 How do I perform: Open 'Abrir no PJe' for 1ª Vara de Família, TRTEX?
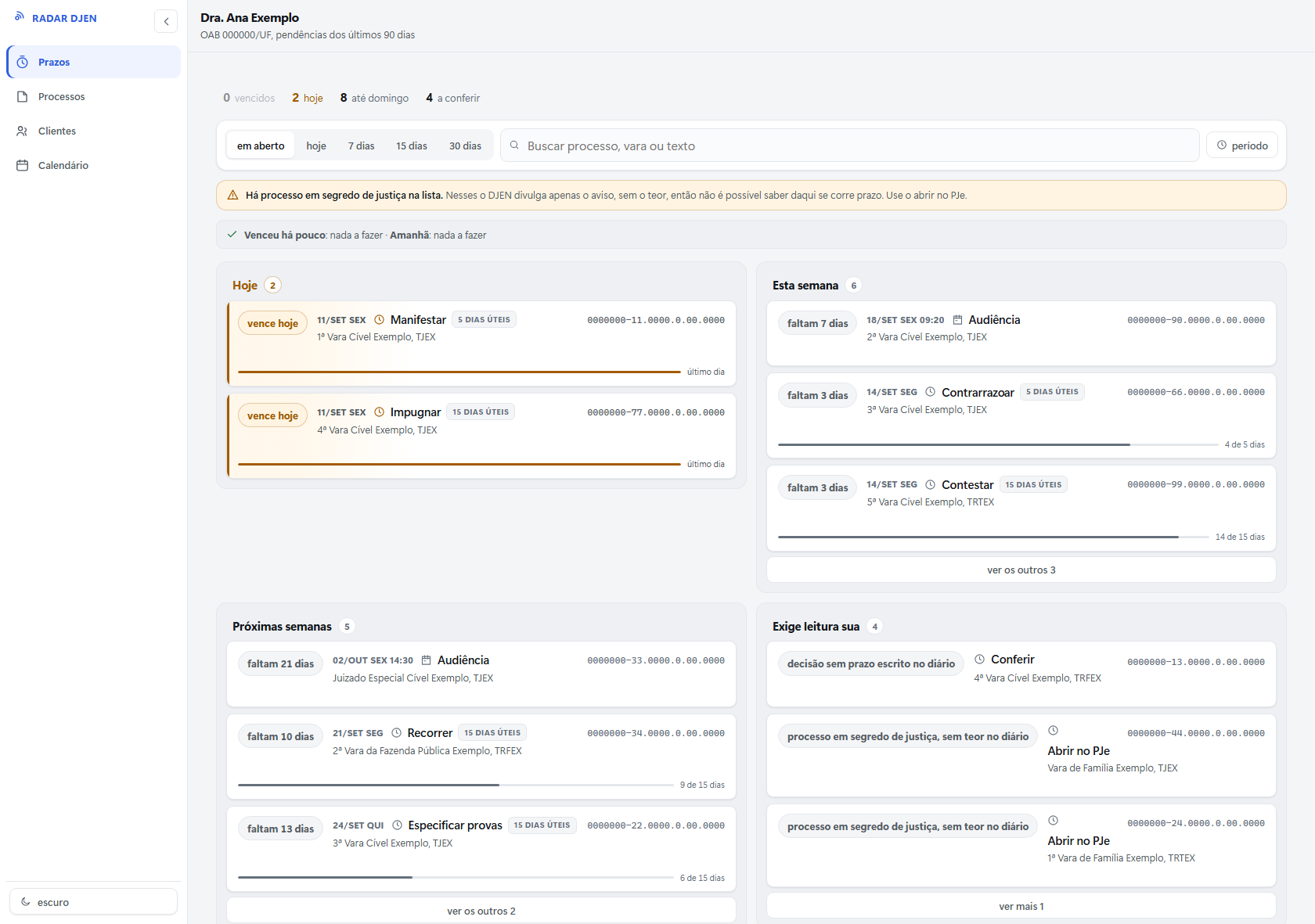tap(1079, 840)
